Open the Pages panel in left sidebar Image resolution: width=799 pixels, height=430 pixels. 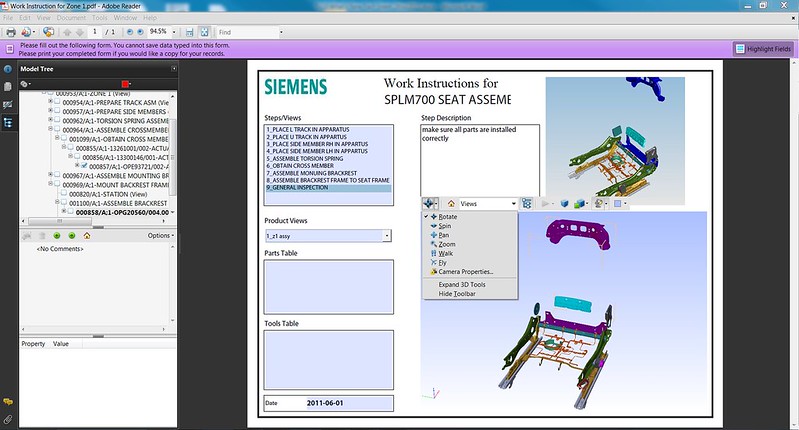(8, 87)
